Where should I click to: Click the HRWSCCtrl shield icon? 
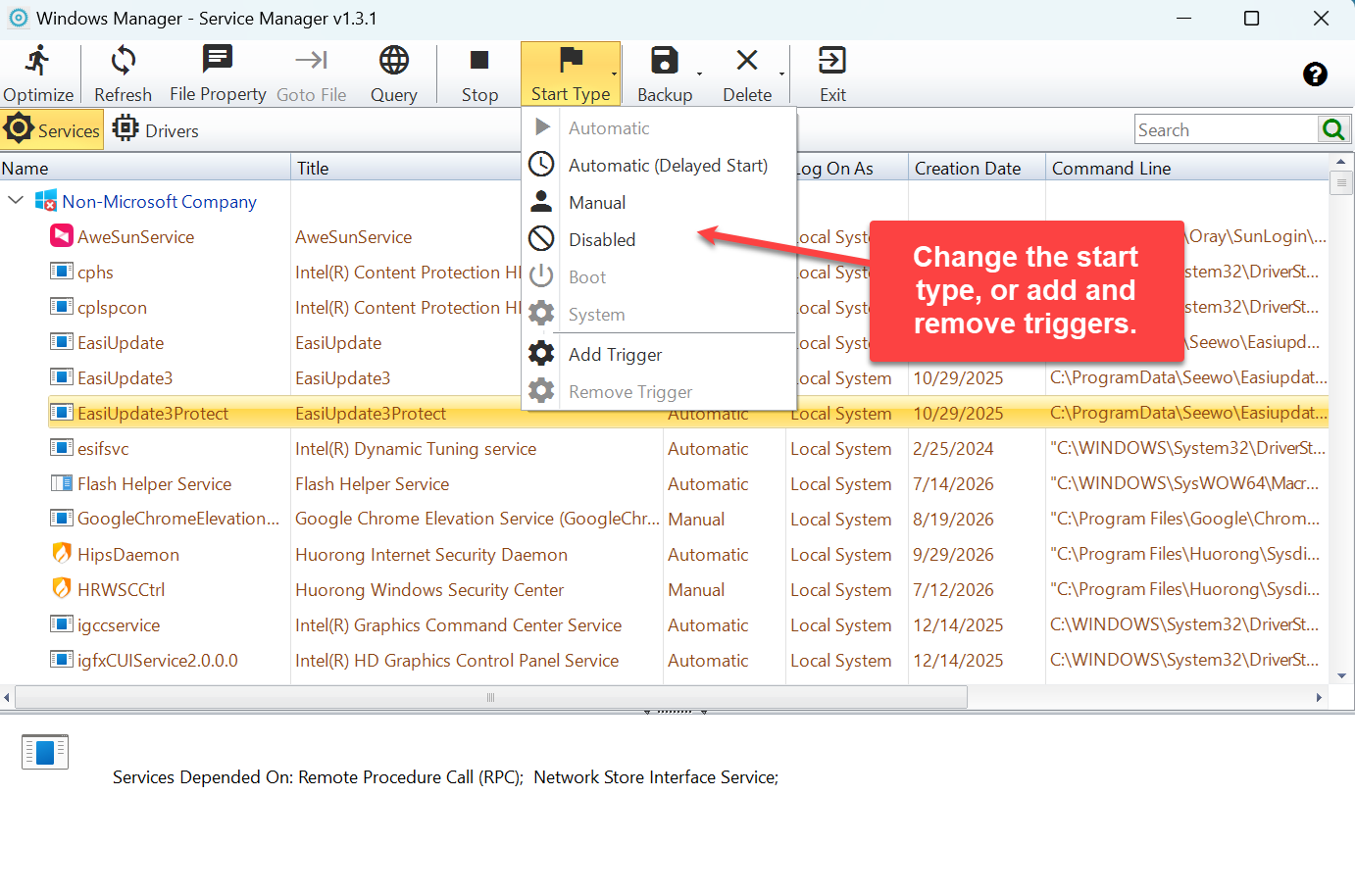click(62, 589)
